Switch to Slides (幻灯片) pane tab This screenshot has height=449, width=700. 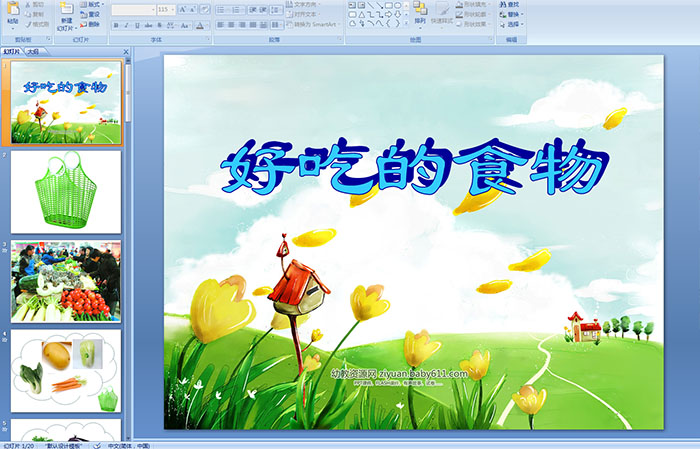pyautogui.click(x=12, y=52)
